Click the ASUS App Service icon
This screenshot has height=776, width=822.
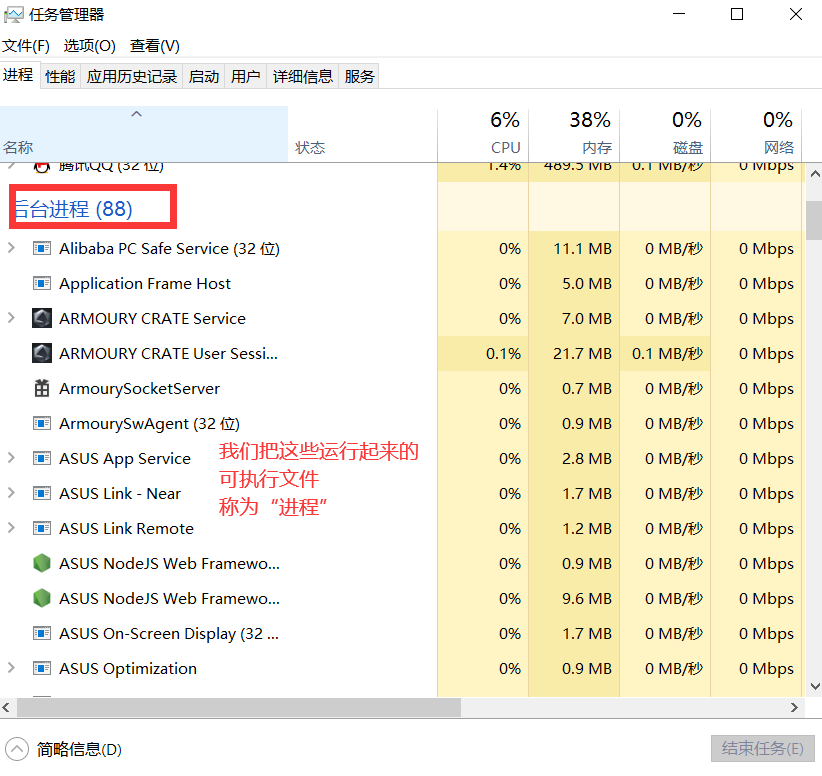(x=42, y=458)
